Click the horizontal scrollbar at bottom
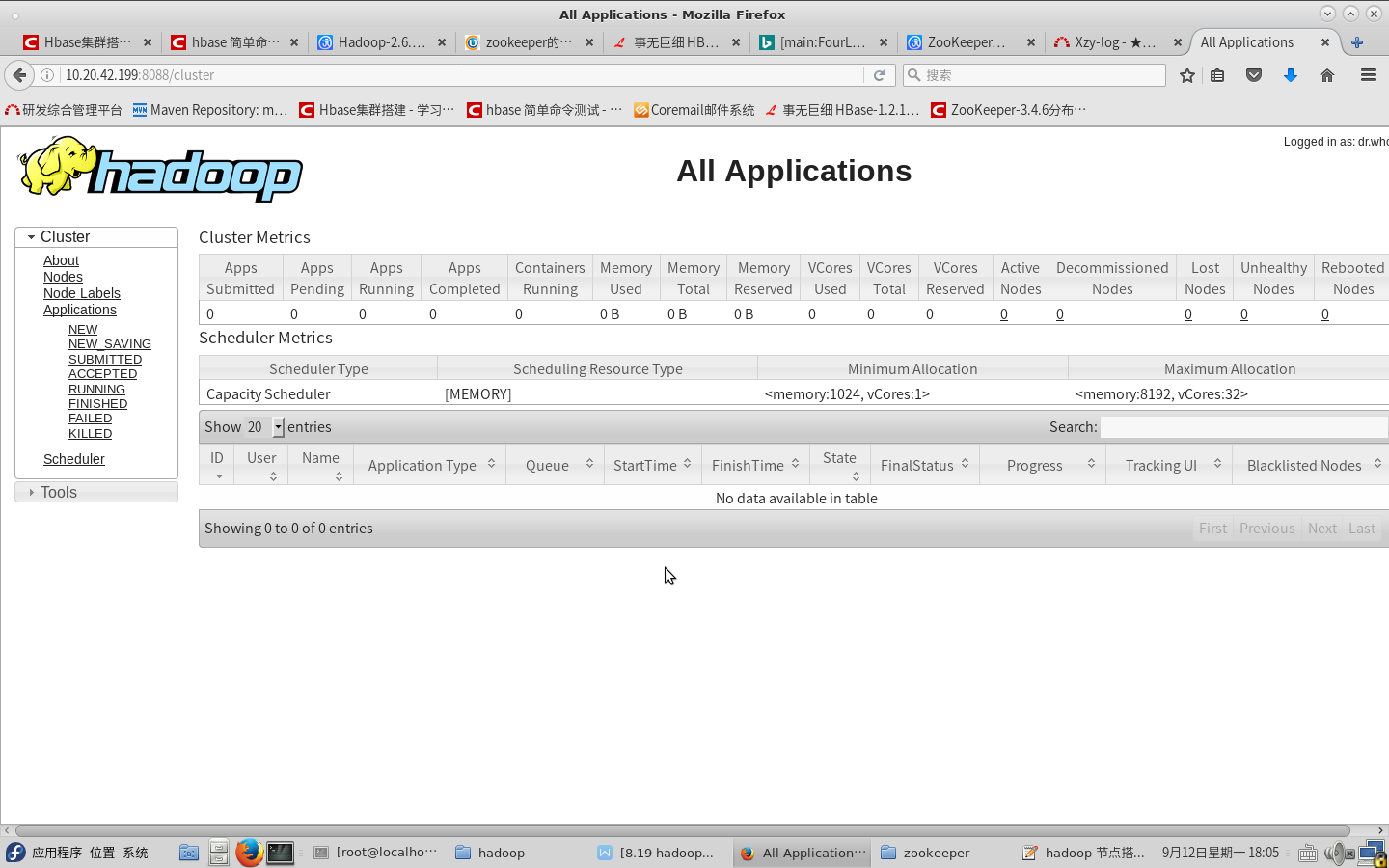Viewport: 1389px width, 868px height. tap(683, 830)
